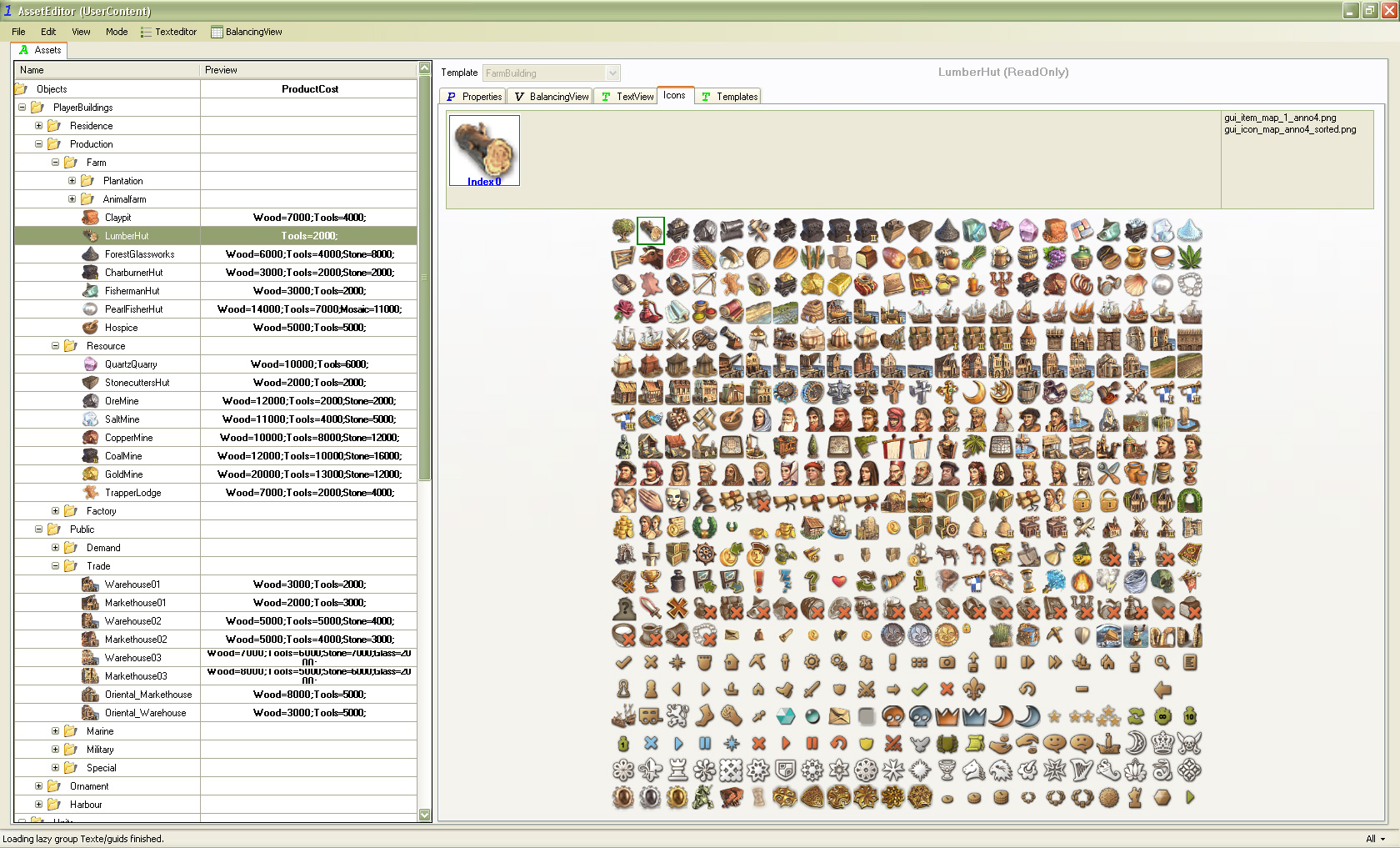Select the purple grapes icon
The width and height of the screenshot is (1400, 848).
click(1054, 258)
